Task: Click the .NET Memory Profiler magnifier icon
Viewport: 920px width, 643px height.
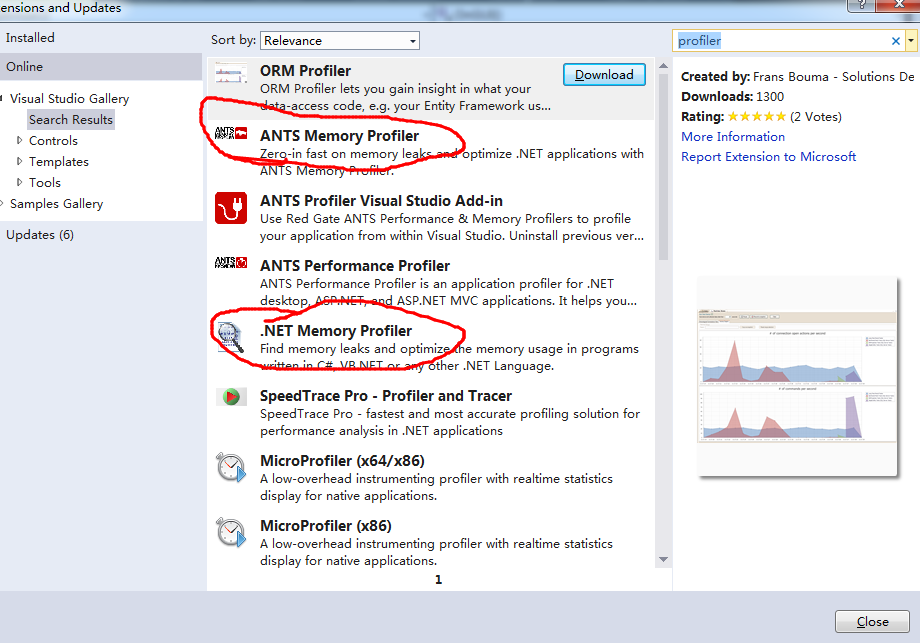Action: click(231, 337)
